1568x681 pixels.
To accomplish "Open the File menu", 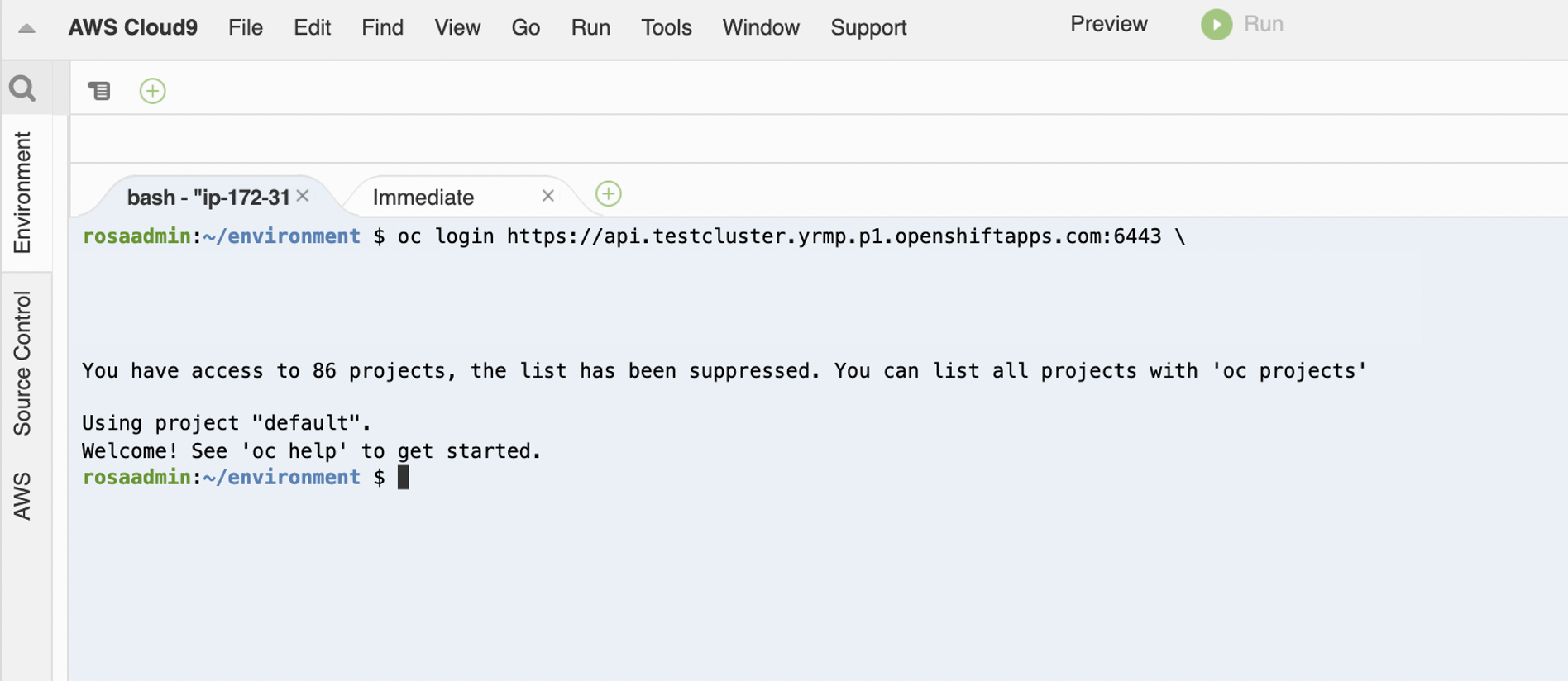I will point(246,27).
